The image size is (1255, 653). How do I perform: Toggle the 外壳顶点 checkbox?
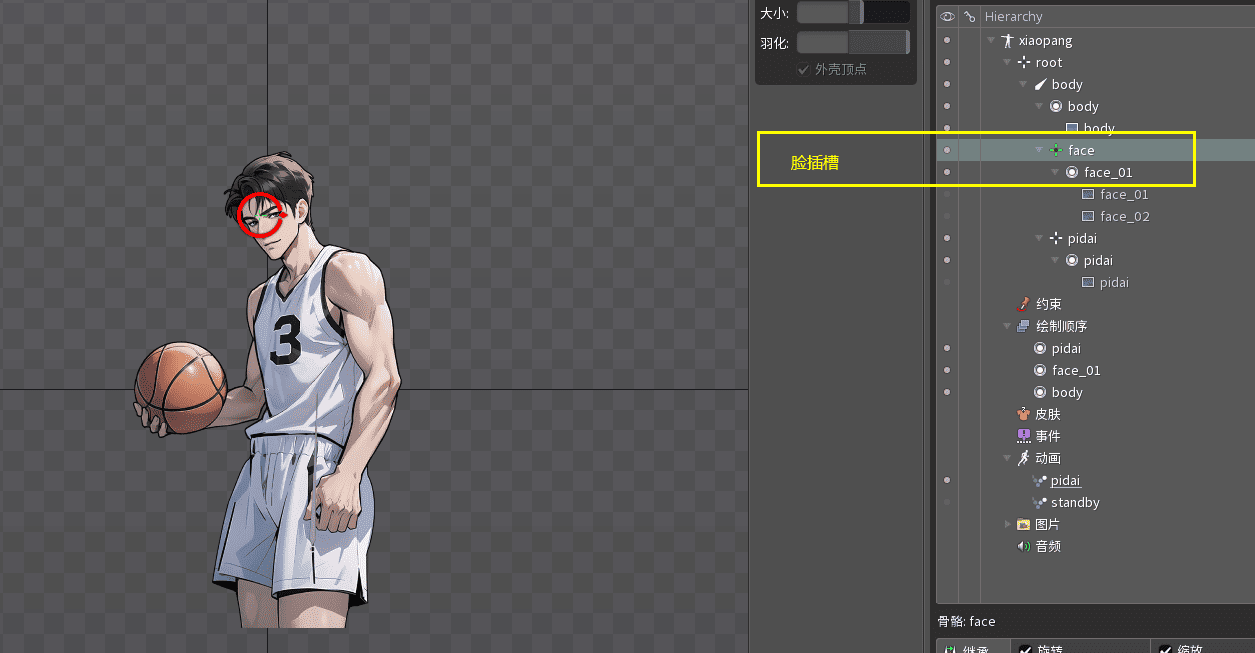click(x=802, y=69)
